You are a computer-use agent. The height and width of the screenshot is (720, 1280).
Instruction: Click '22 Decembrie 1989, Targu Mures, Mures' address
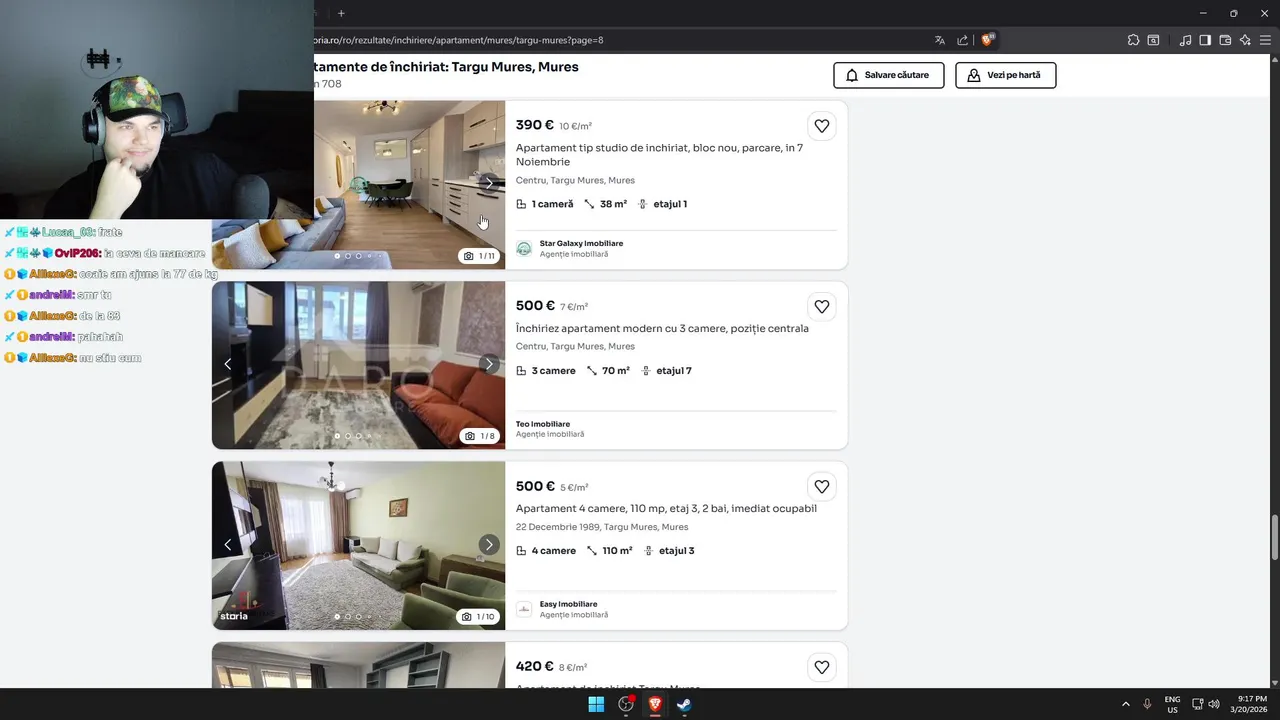click(602, 527)
